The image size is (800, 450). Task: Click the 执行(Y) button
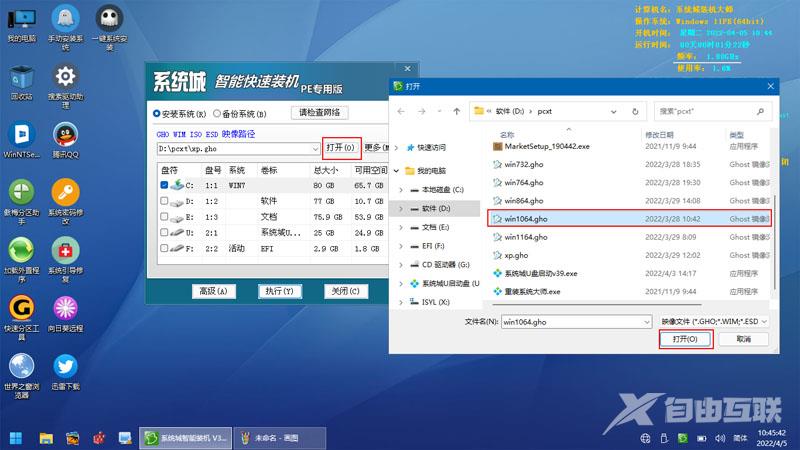280,291
